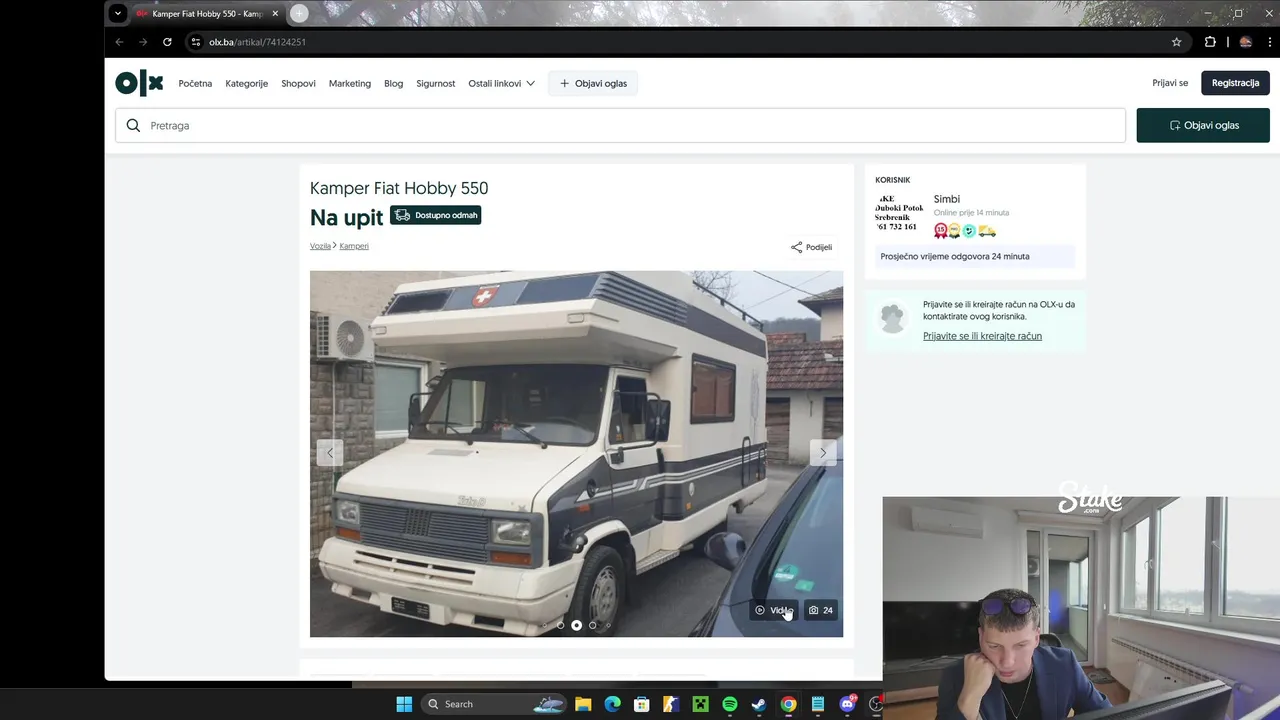Click Prijavi se

1170,83
